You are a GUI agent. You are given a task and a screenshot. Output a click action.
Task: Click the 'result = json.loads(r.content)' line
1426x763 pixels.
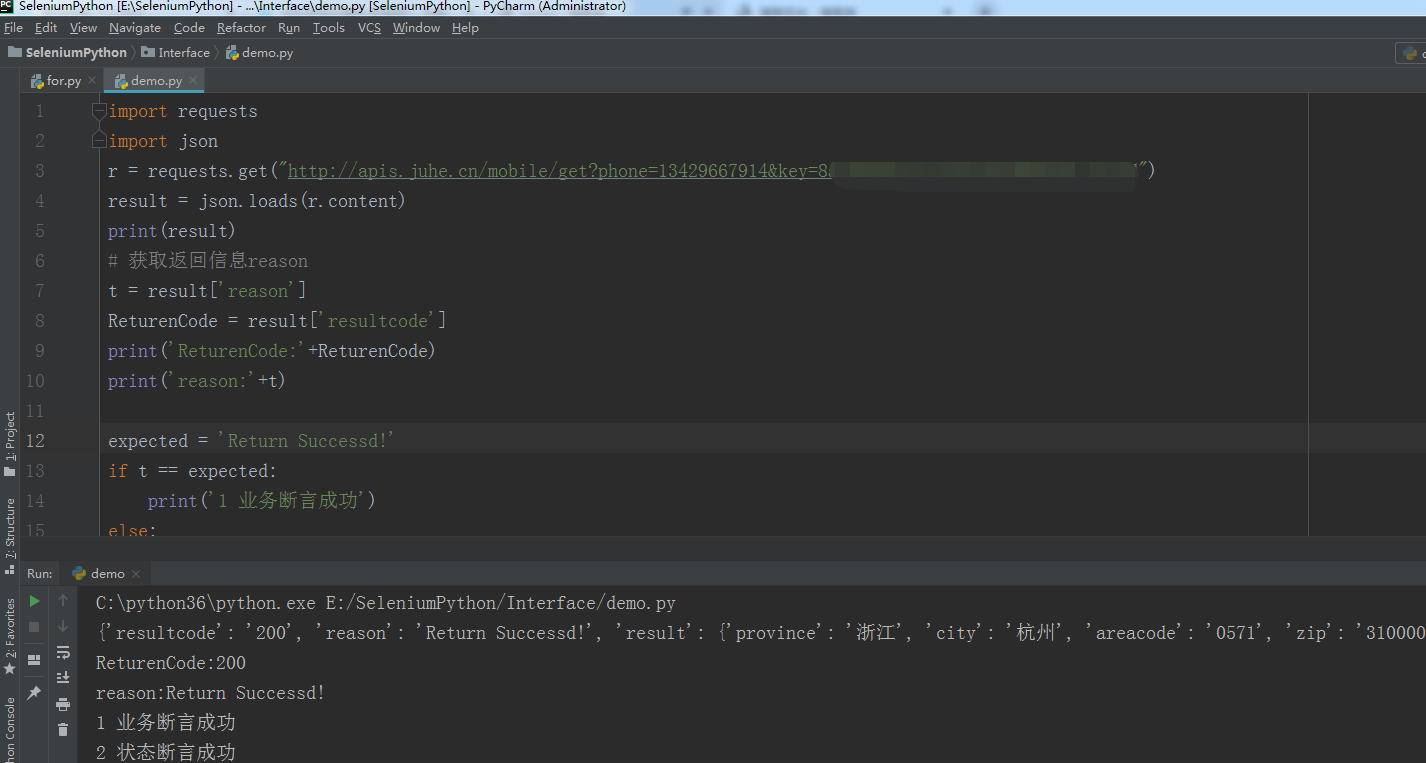click(x=257, y=201)
